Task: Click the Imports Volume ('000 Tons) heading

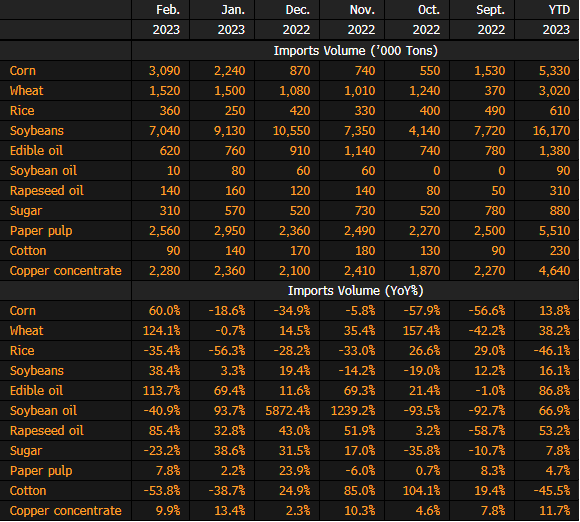Action: (x=355, y=50)
